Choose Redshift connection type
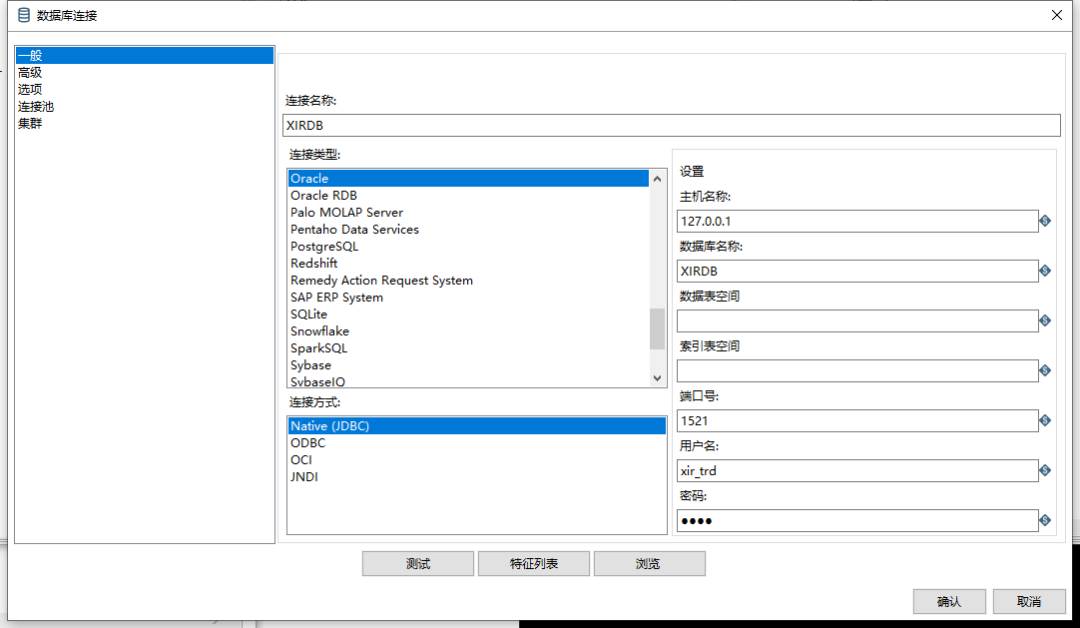Viewport: 1080px width, 628px height. pyautogui.click(x=314, y=263)
